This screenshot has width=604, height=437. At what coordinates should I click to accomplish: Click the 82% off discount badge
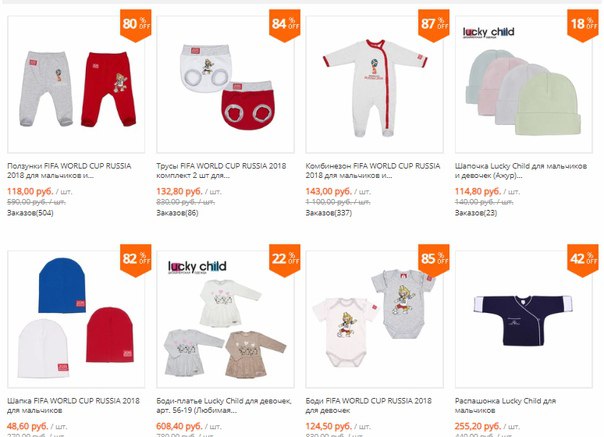(136, 261)
